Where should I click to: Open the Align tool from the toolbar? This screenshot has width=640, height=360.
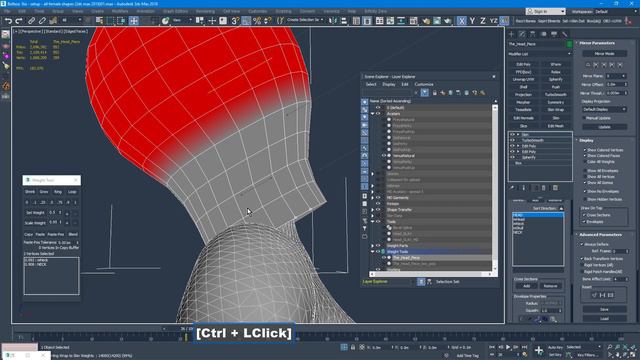pyautogui.click(x=344, y=20)
